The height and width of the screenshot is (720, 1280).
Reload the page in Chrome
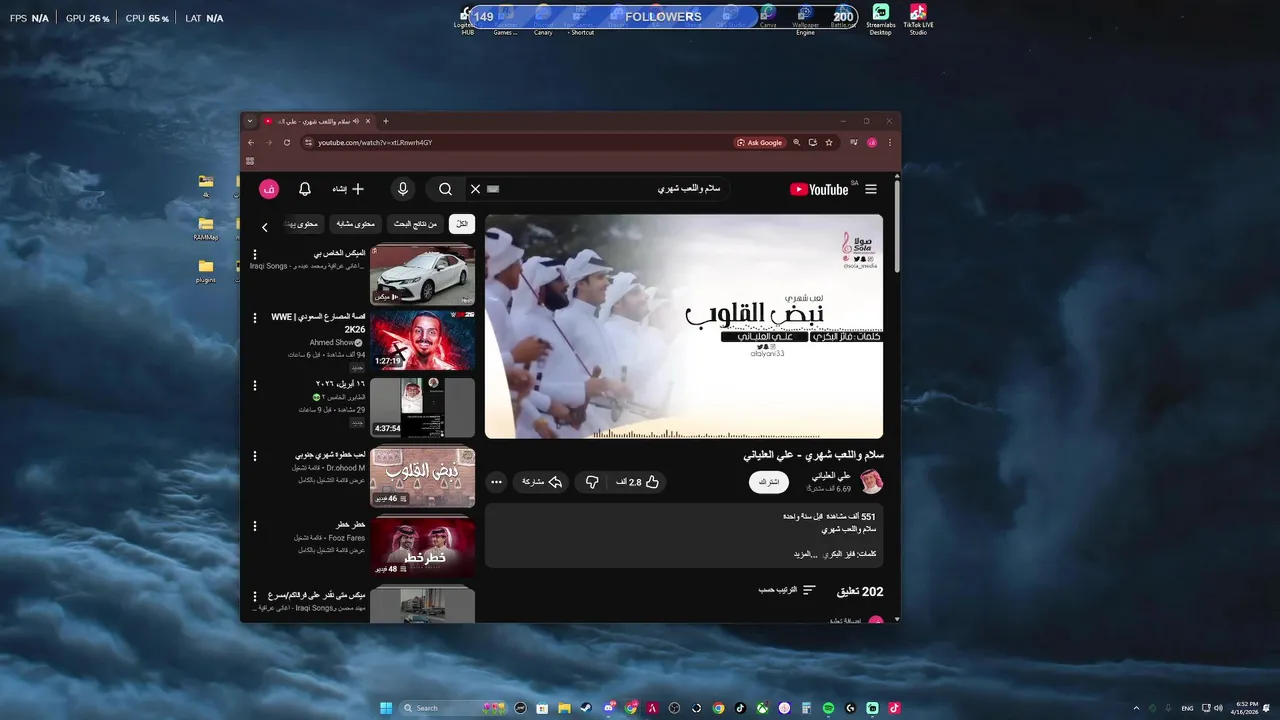(x=287, y=143)
